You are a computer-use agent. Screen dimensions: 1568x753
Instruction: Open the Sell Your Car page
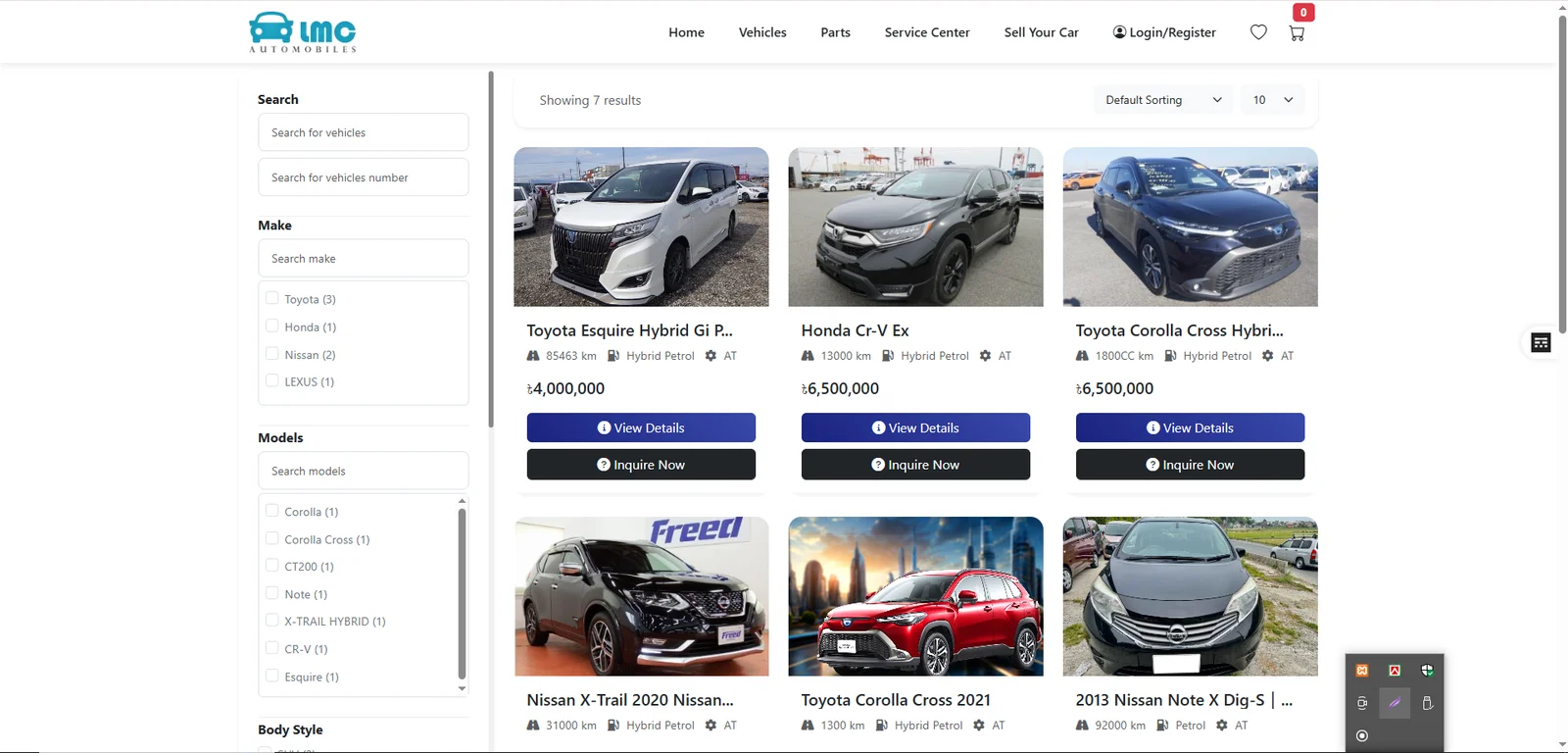click(1041, 32)
